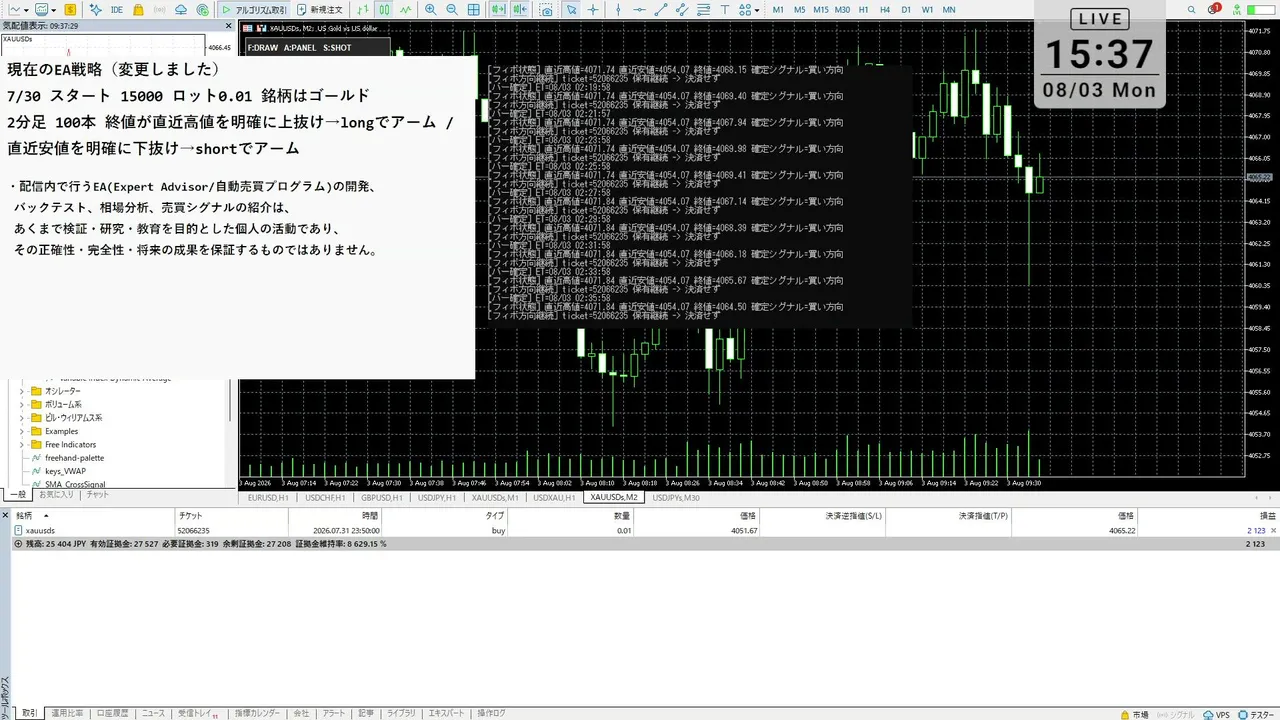1280x720 pixels.
Task: Open the IDE MetaEditor button
Action: (117, 9)
